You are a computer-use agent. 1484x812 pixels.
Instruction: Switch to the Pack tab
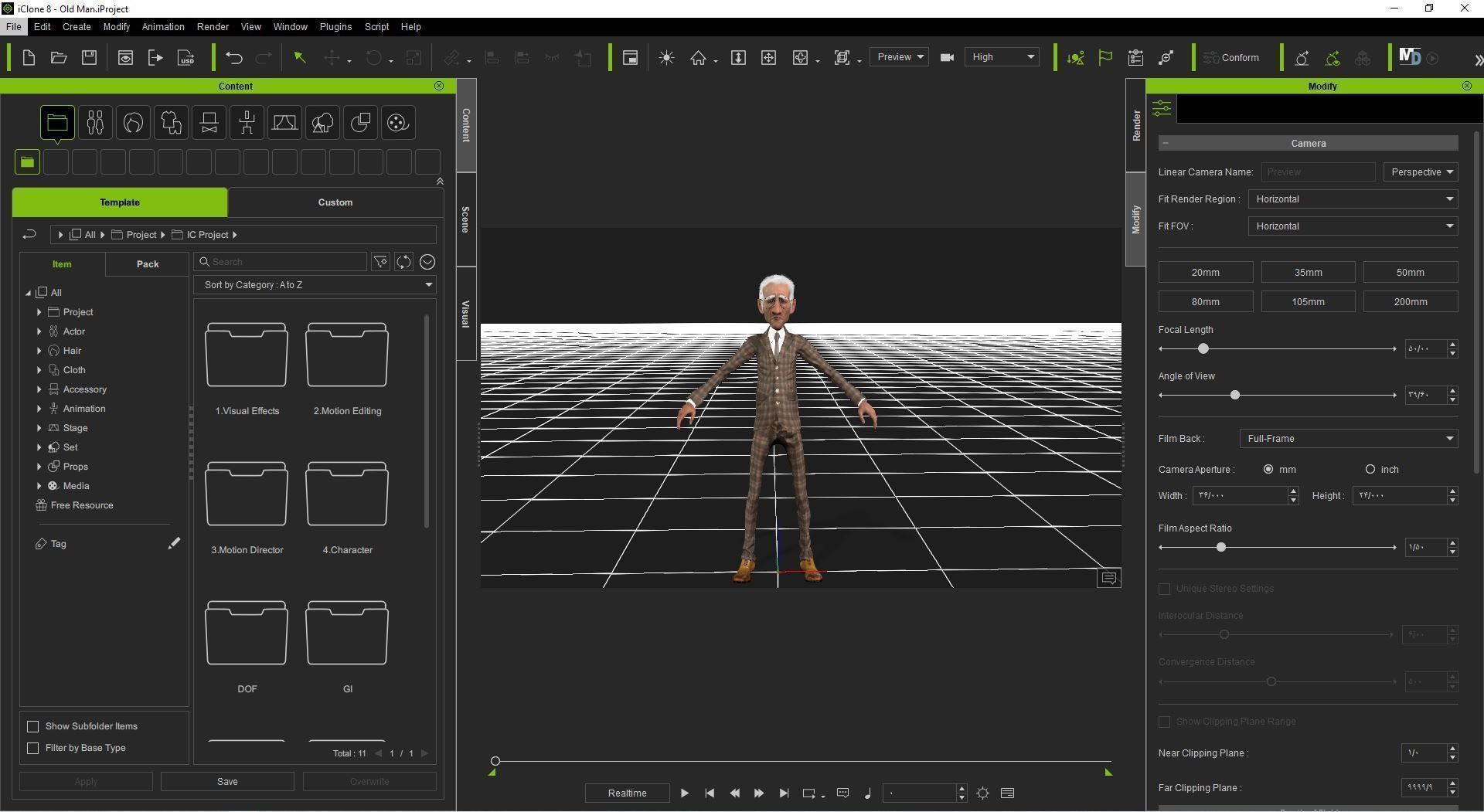pos(148,264)
